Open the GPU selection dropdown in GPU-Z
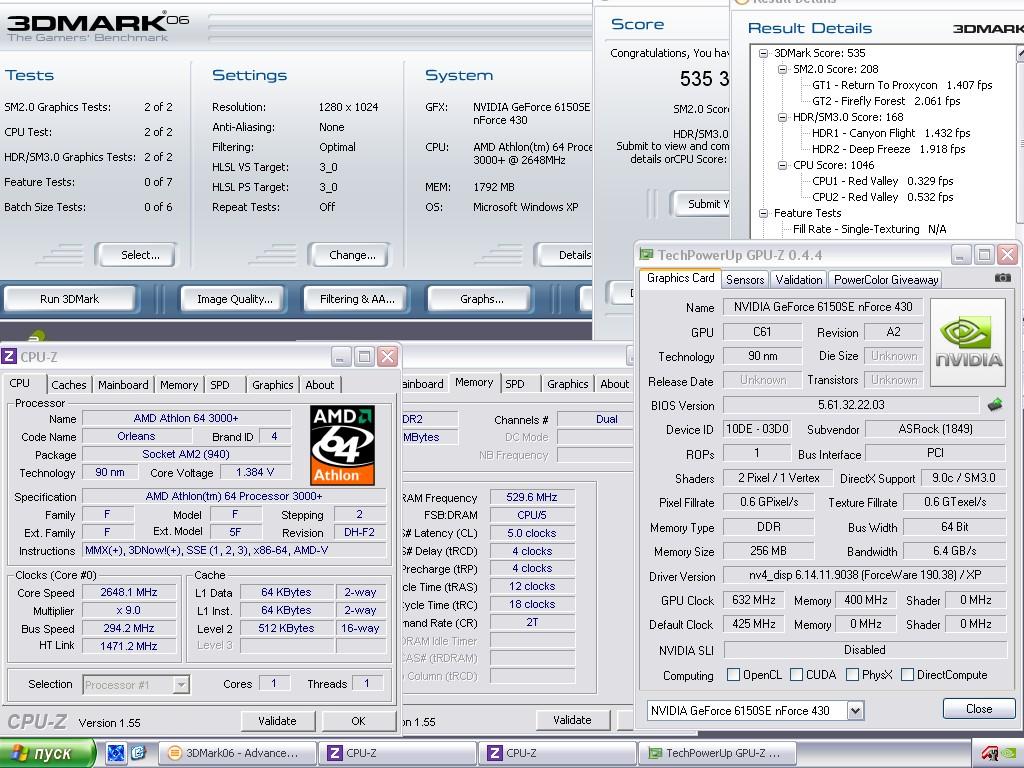Image resolution: width=1024 pixels, height=768 pixels. point(856,711)
